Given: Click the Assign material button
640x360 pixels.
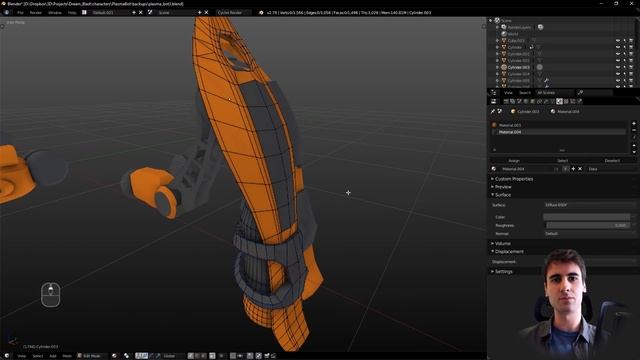Looking at the screenshot, I should (514, 160).
